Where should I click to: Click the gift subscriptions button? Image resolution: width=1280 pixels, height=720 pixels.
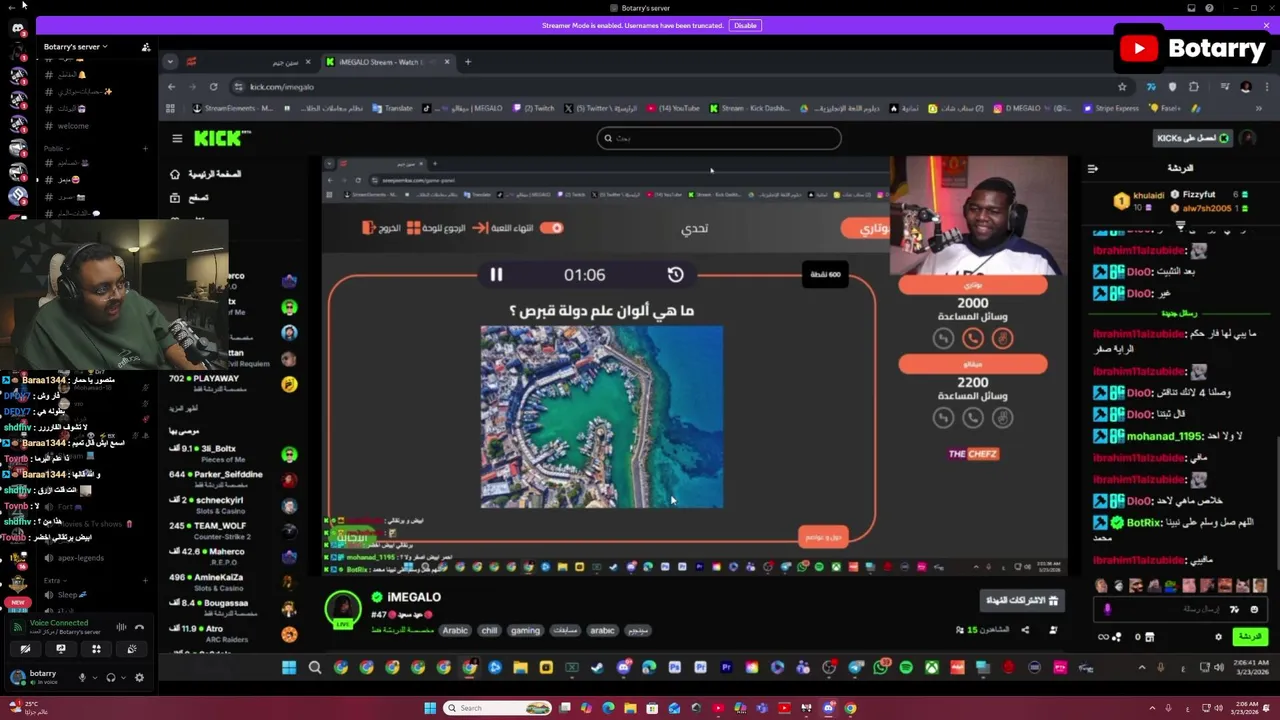[1023, 600]
